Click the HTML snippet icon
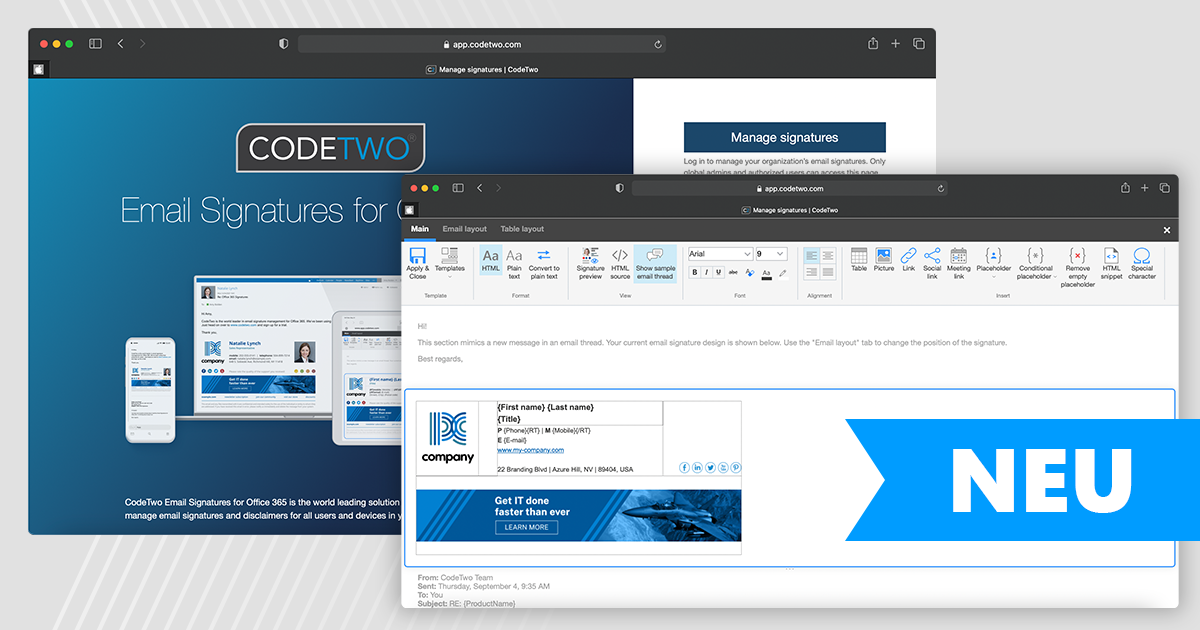Image resolution: width=1200 pixels, height=630 pixels. point(1110,258)
